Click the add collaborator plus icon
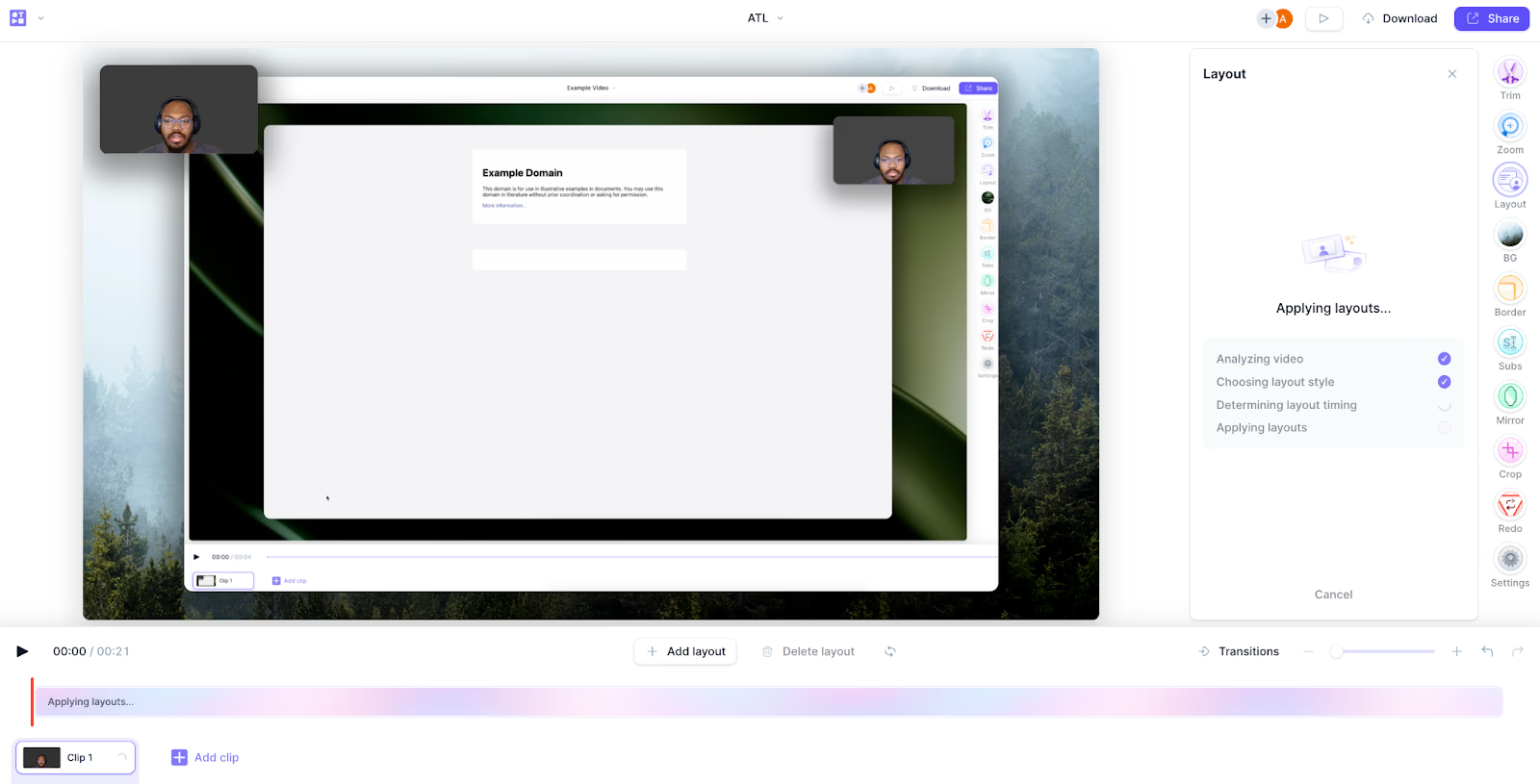Viewport: 1540px width, 784px height. [1266, 18]
